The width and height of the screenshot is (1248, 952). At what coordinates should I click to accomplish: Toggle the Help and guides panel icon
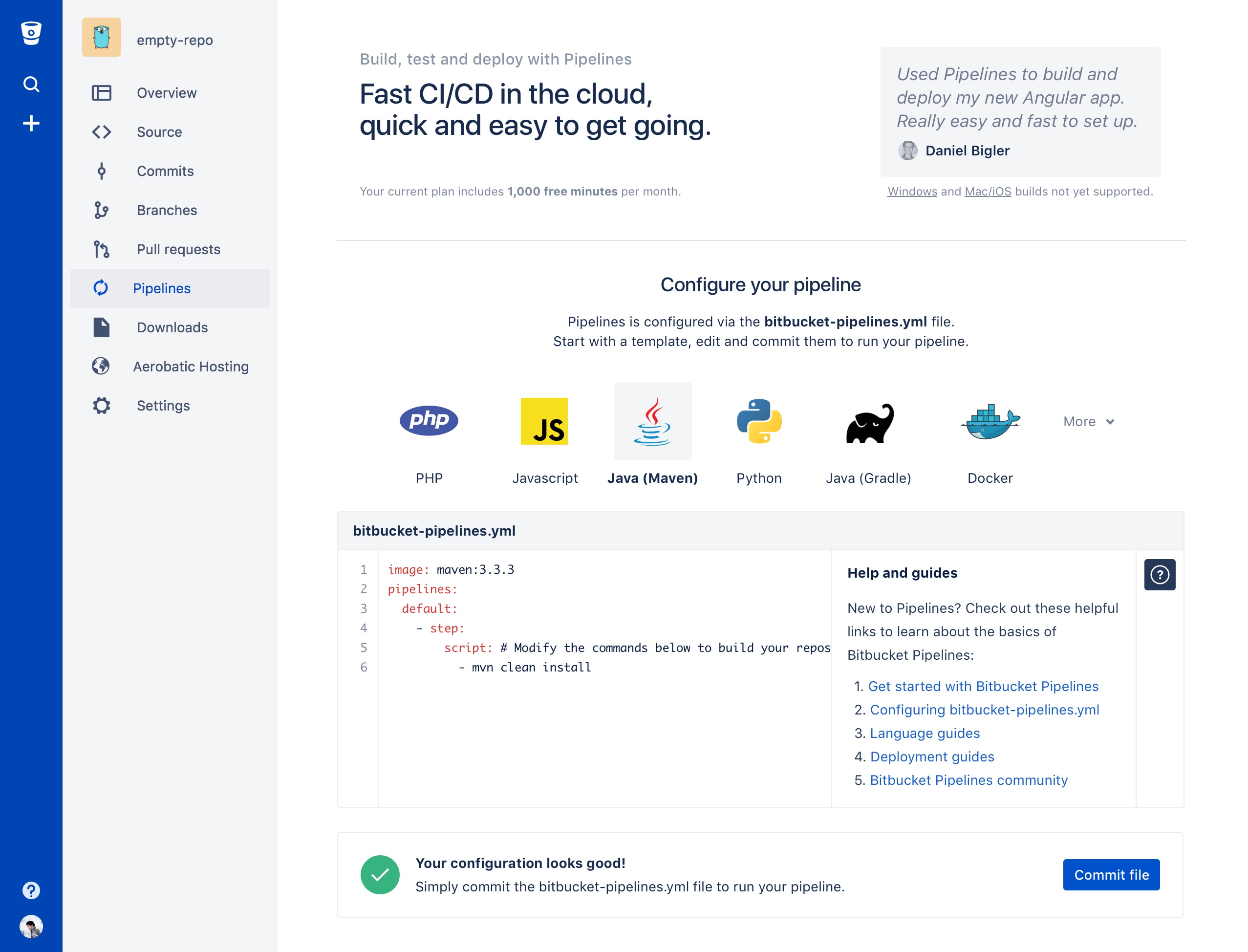[x=1160, y=575]
